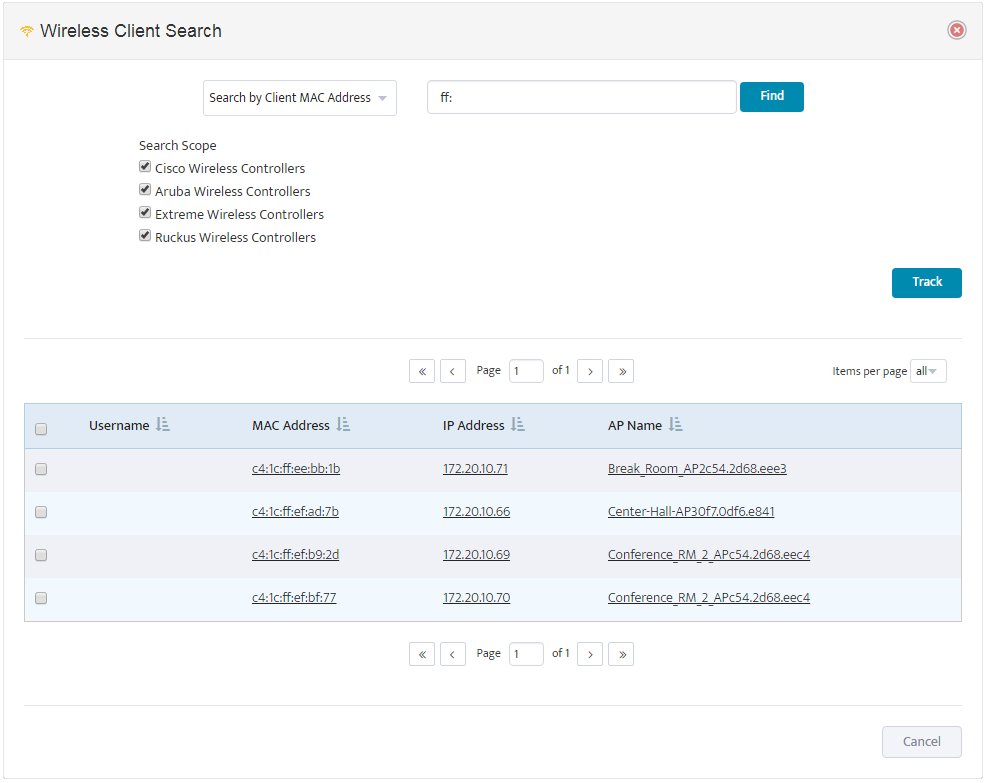Click the IP Address column header
This screenshot has height=783, width=987.
473,425
